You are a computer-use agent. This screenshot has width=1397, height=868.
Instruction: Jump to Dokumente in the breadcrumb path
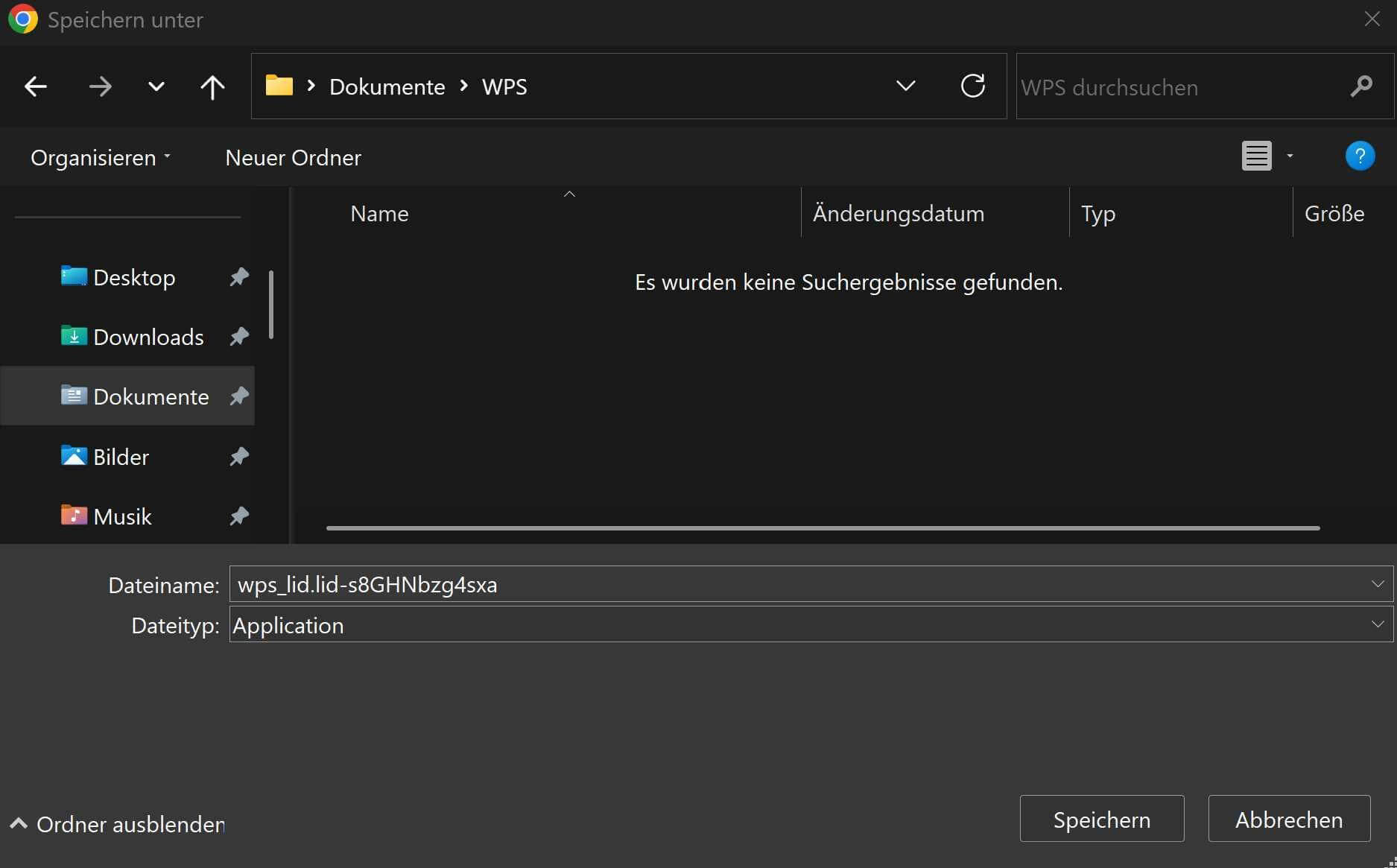[387, 86]
